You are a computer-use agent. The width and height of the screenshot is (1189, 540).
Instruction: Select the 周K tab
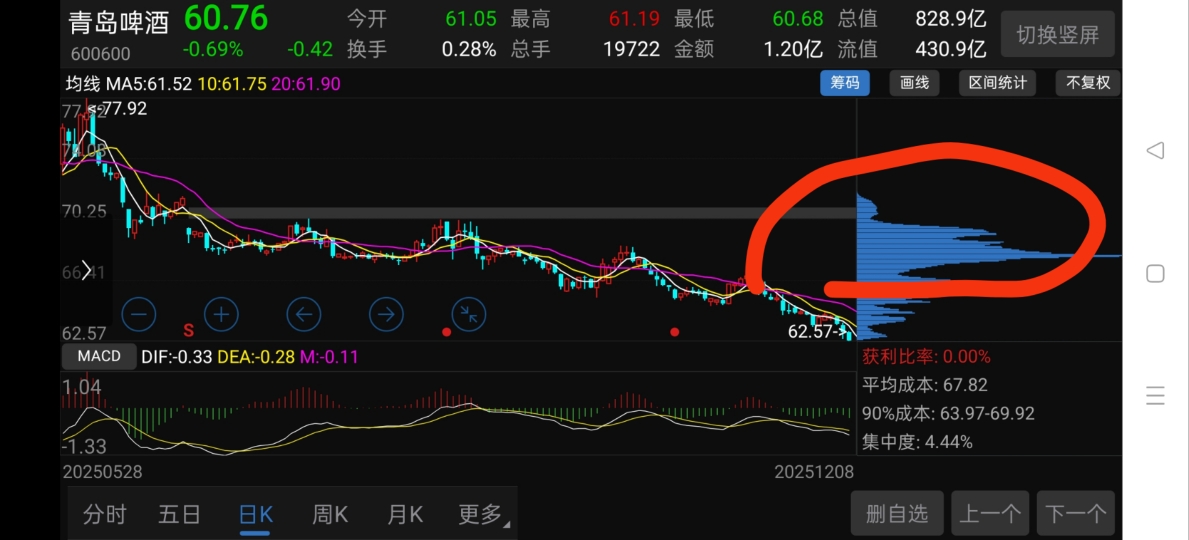pyautogui.click(x=331, y=515)
